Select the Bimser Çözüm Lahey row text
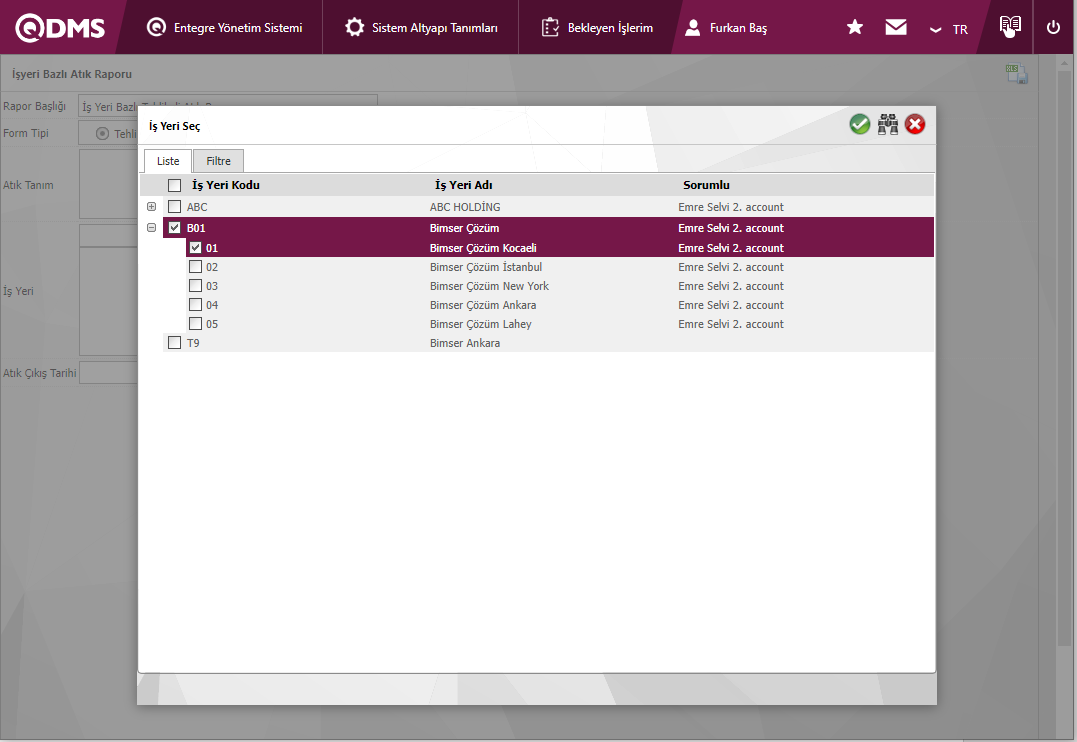Image resolution: width=1077 pixels, height=742 pixels. coord(481,324)
